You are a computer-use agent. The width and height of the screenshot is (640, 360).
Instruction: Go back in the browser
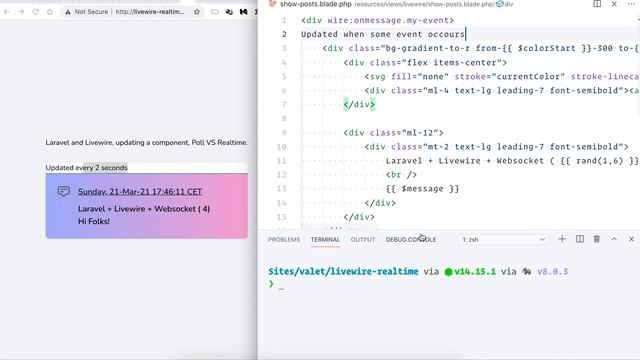7,12
